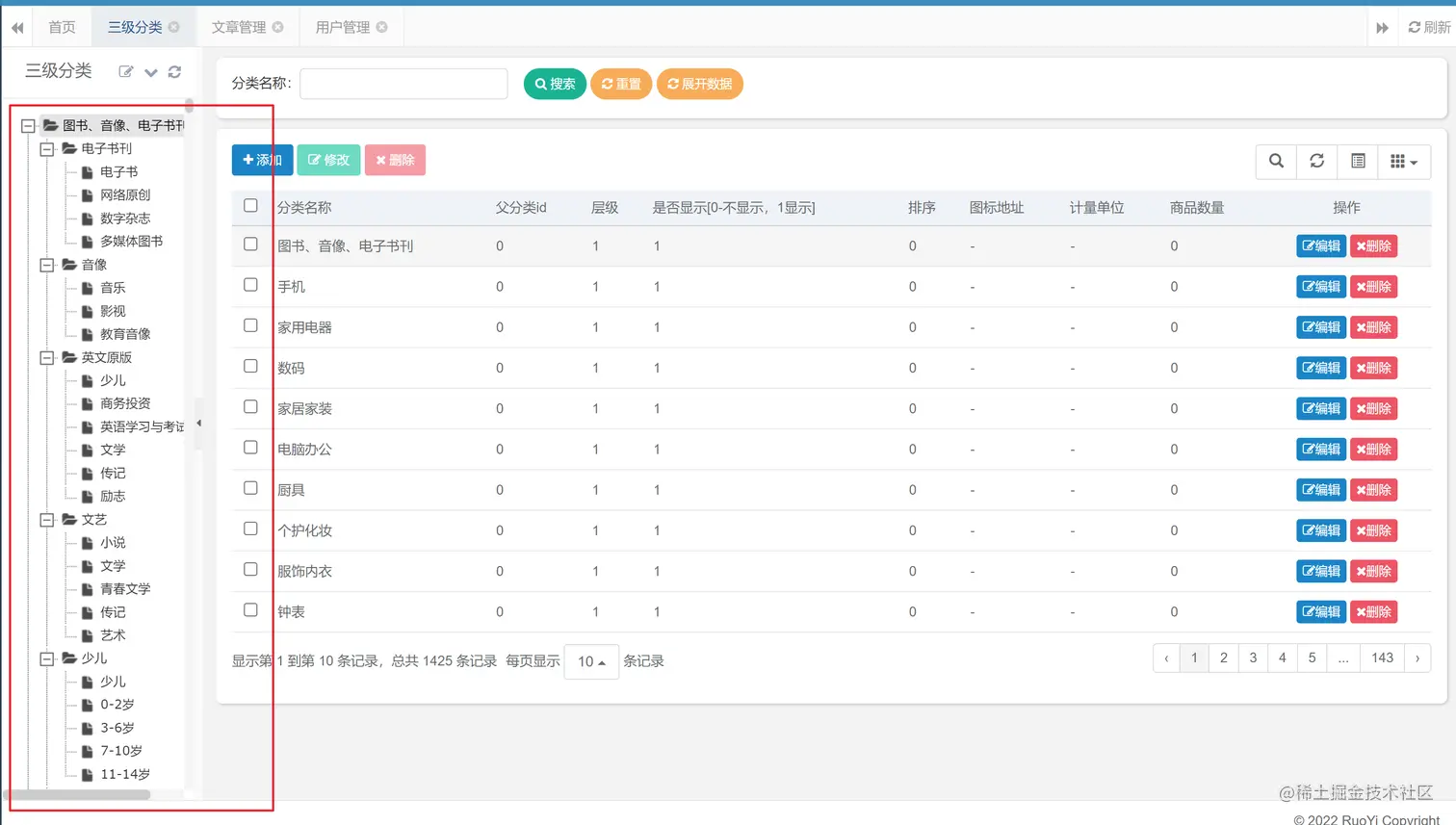Close the 文章管理 tab
The height and width of the screenshot is (825, 1456).
[278, 27]
